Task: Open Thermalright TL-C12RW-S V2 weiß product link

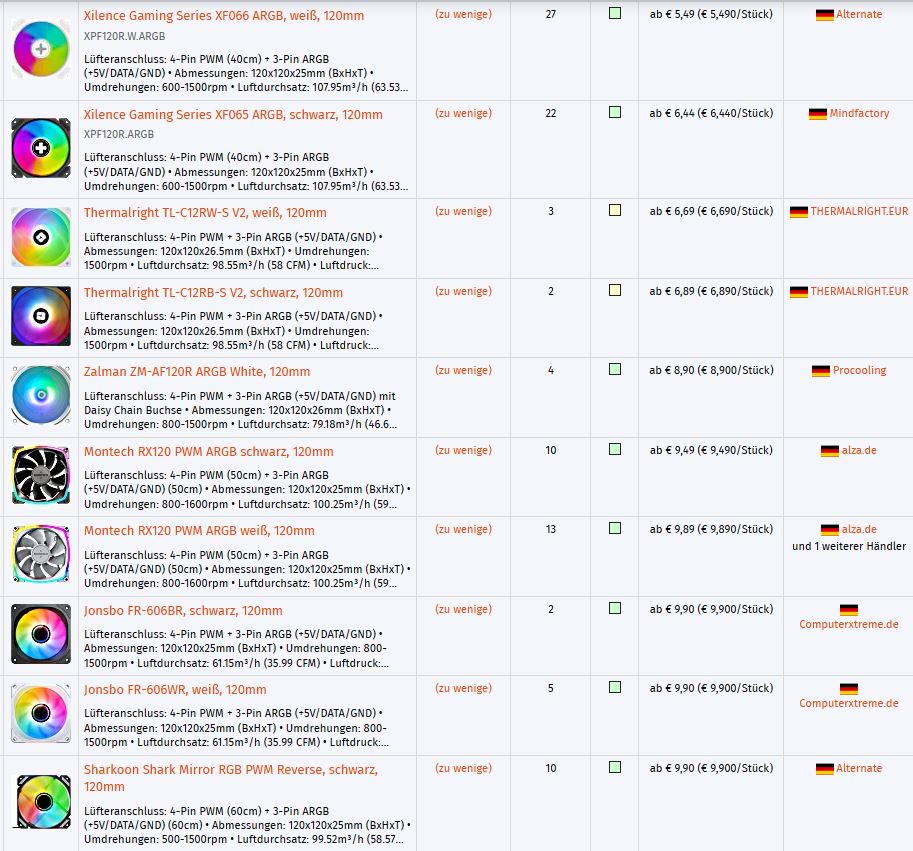Action: tap(205, 213)
